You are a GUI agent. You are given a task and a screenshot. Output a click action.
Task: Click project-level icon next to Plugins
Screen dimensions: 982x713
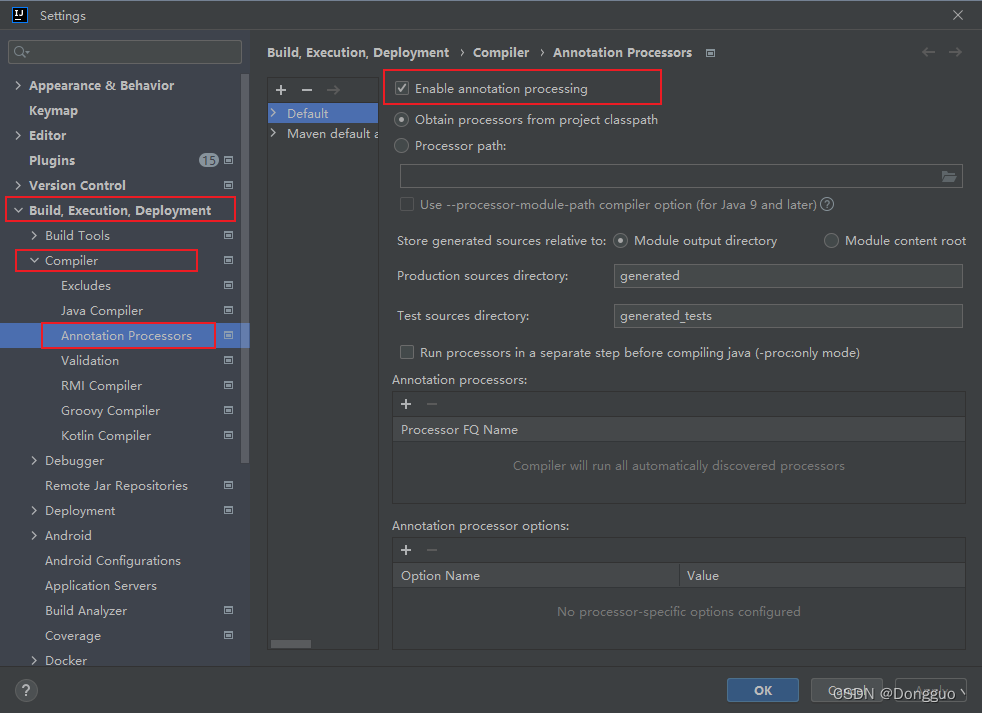[x=229, y=160]
